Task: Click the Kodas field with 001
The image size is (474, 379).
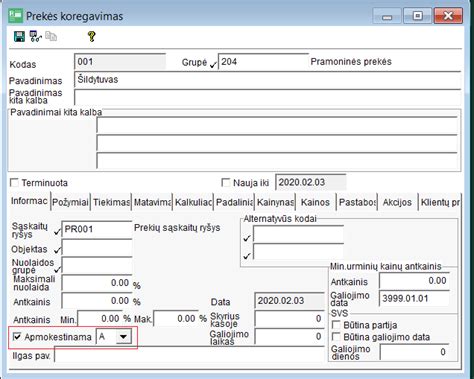Action: pos(120,62)
